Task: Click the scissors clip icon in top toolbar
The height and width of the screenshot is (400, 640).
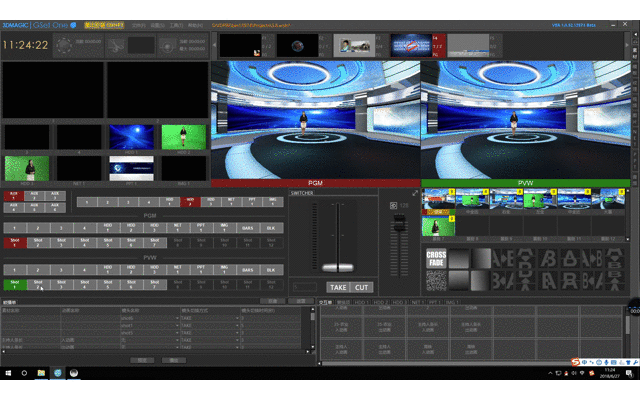Action: tap(116, 45)
